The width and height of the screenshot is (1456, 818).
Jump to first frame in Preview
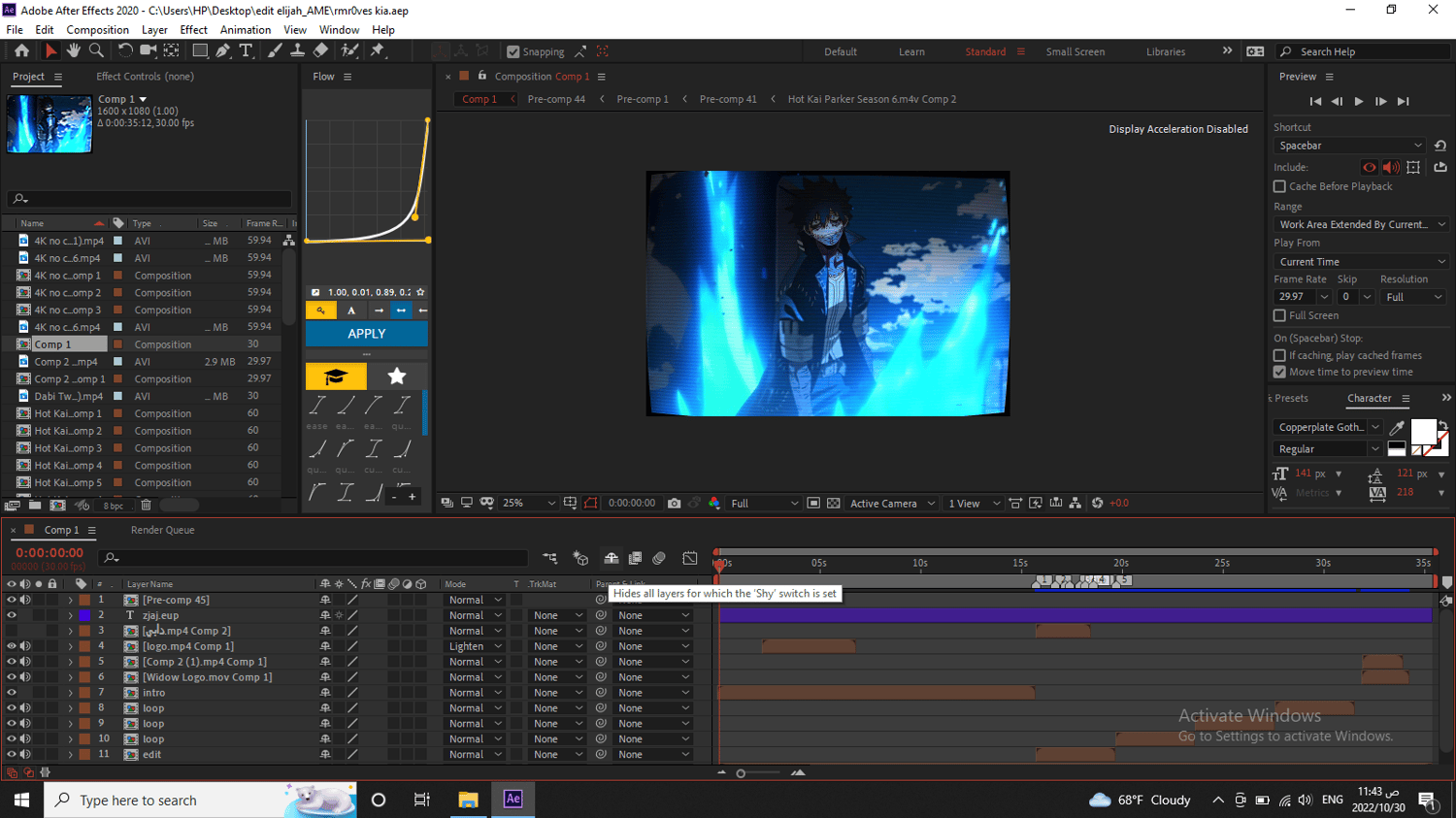pos(1315,101)
